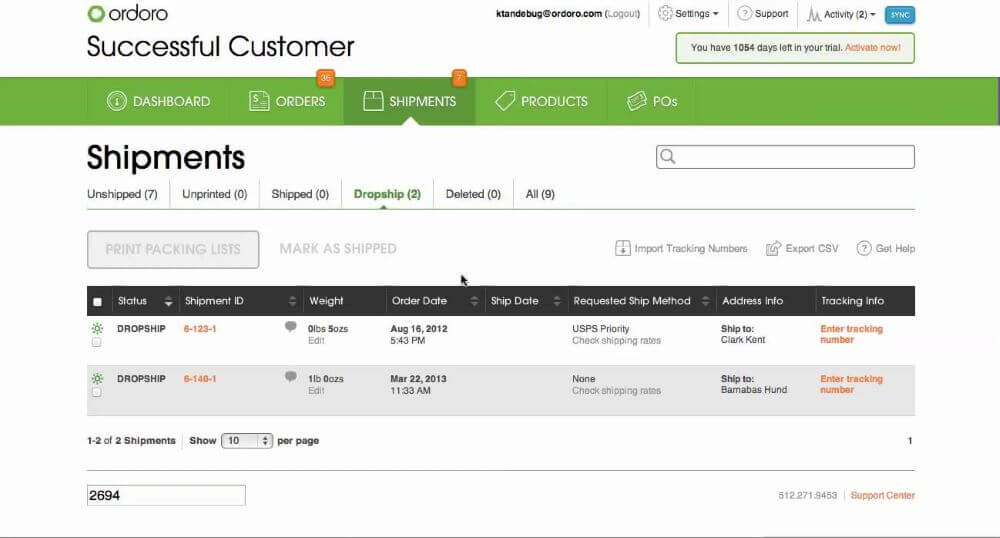Click Mark As Shipped button

pos(338,249)
